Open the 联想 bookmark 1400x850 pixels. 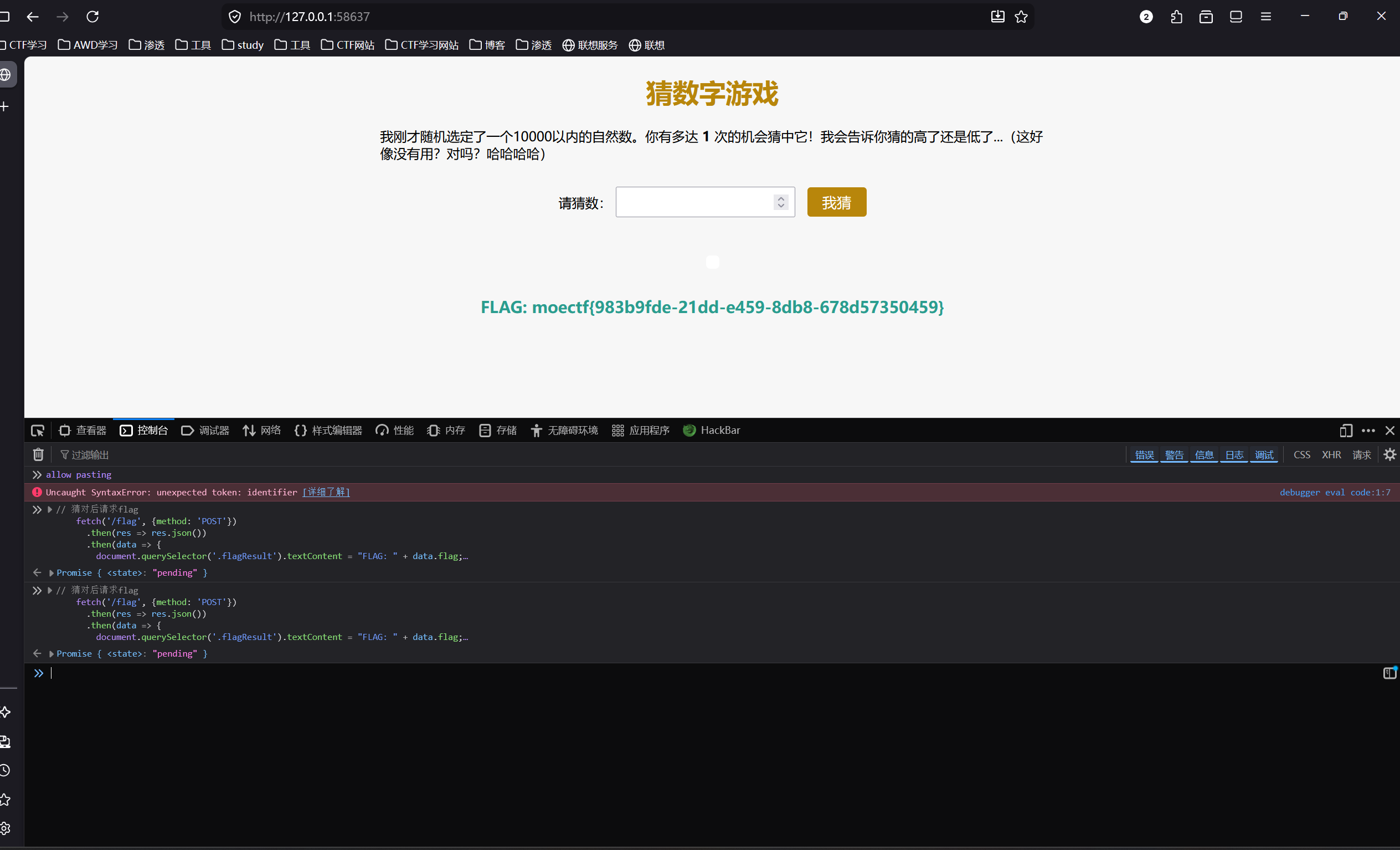pyautogui.click(x=647, y=45)
